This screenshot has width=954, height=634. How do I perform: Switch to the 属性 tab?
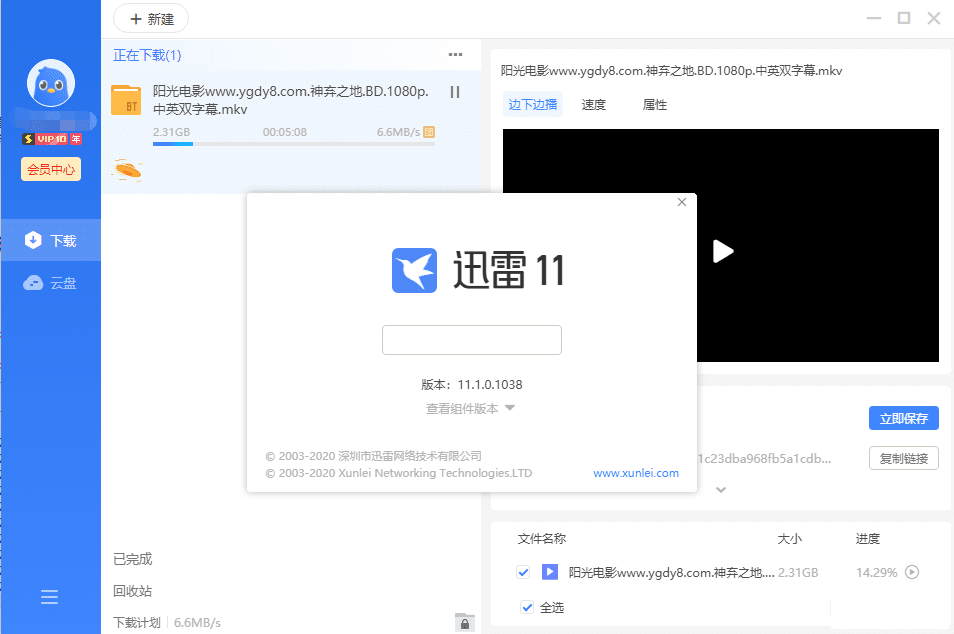coord(655,105)
